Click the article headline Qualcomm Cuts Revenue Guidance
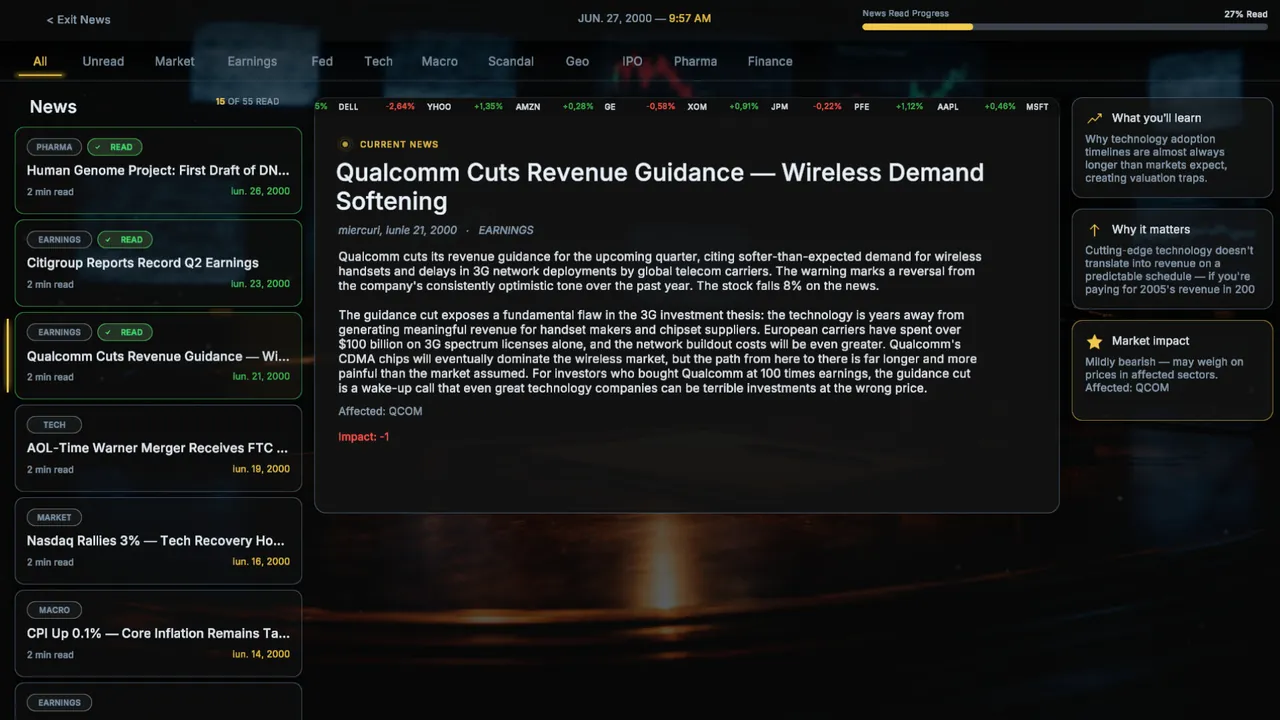The image size is (1280, 720). click(x=660, y=186)
